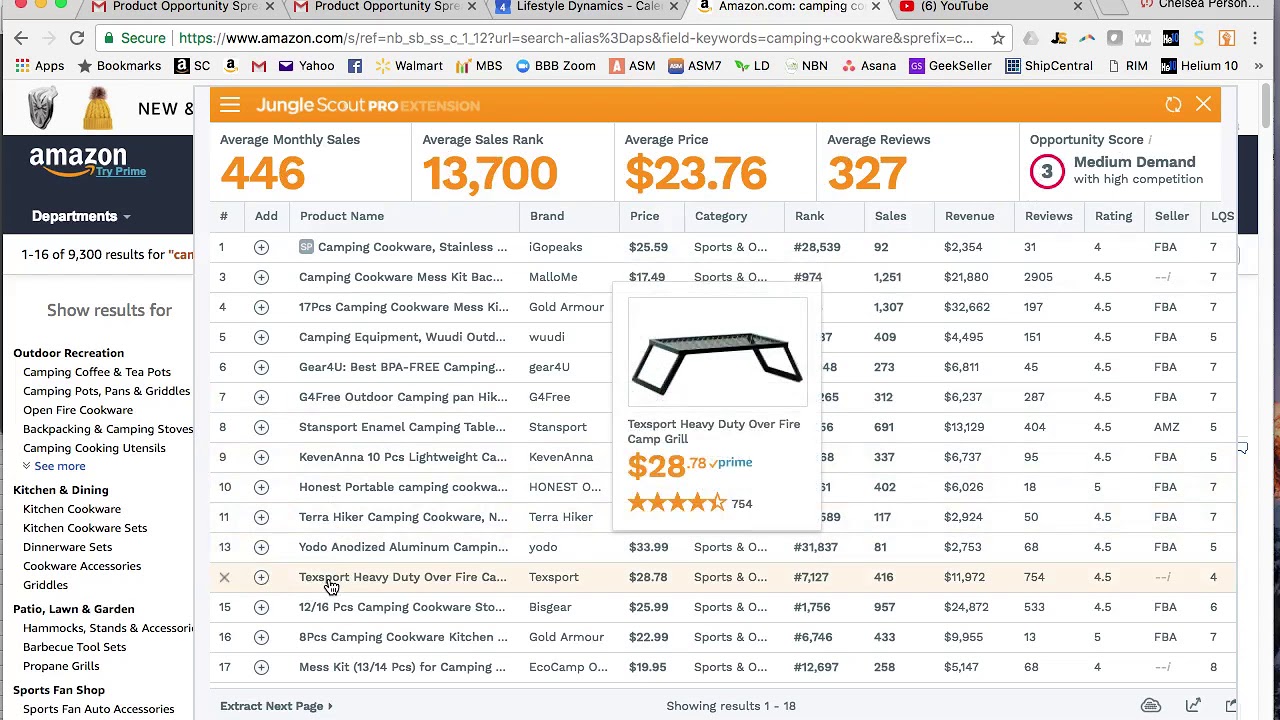Click Try Prime link under Amazon logo

tap(121, 171)
